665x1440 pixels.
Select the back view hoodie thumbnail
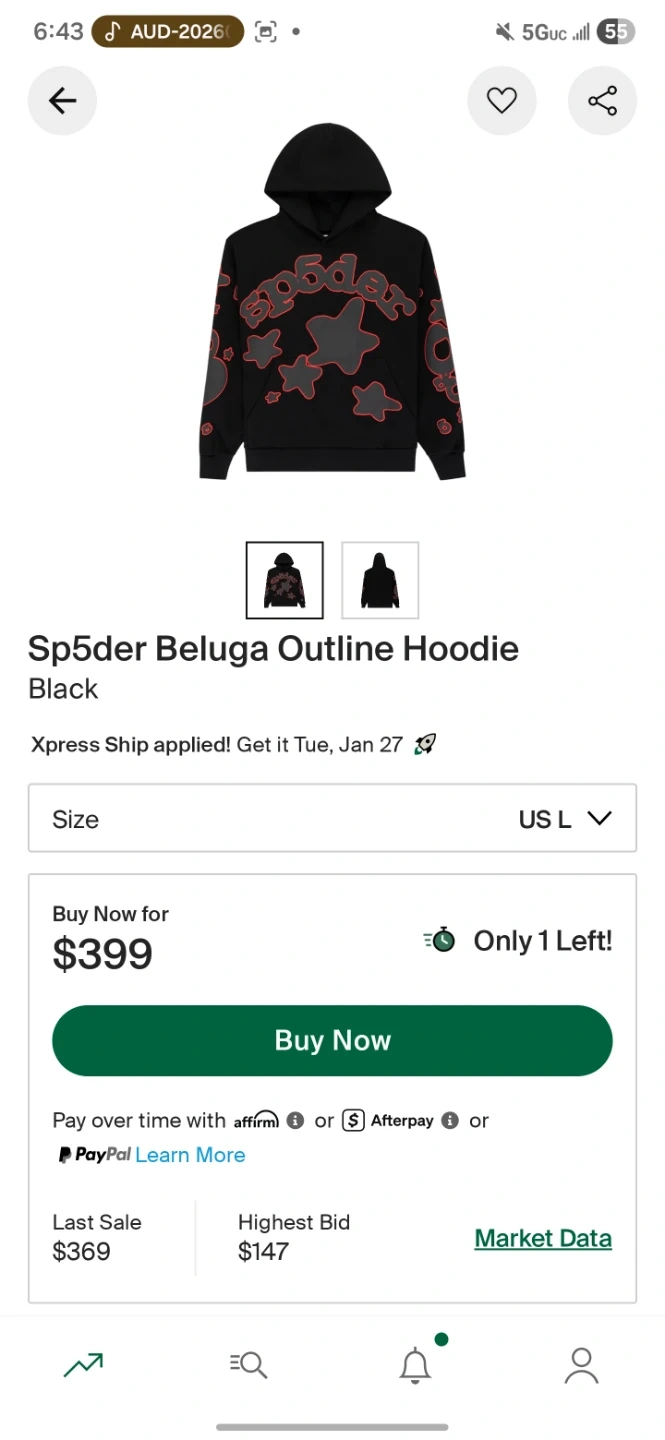click(380, 580)
